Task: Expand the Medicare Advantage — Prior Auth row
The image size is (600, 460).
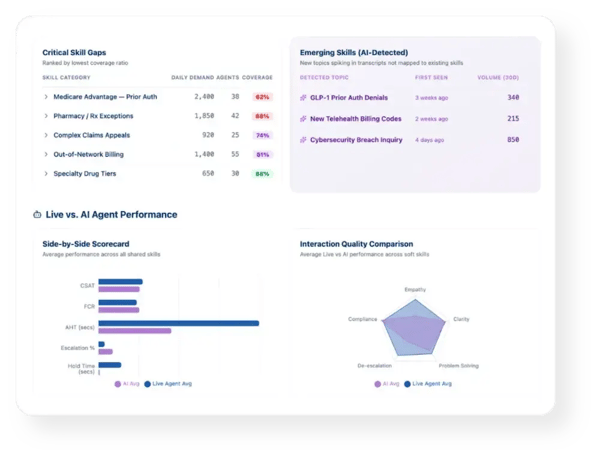Action: pos(46,97)
